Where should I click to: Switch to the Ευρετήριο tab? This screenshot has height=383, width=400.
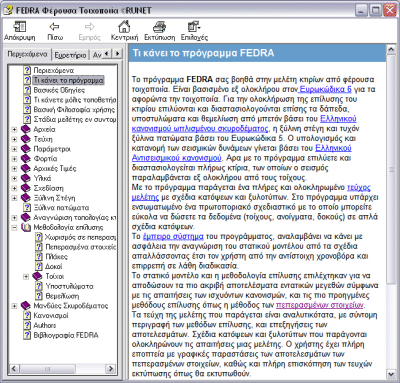[x=70, y=55]
